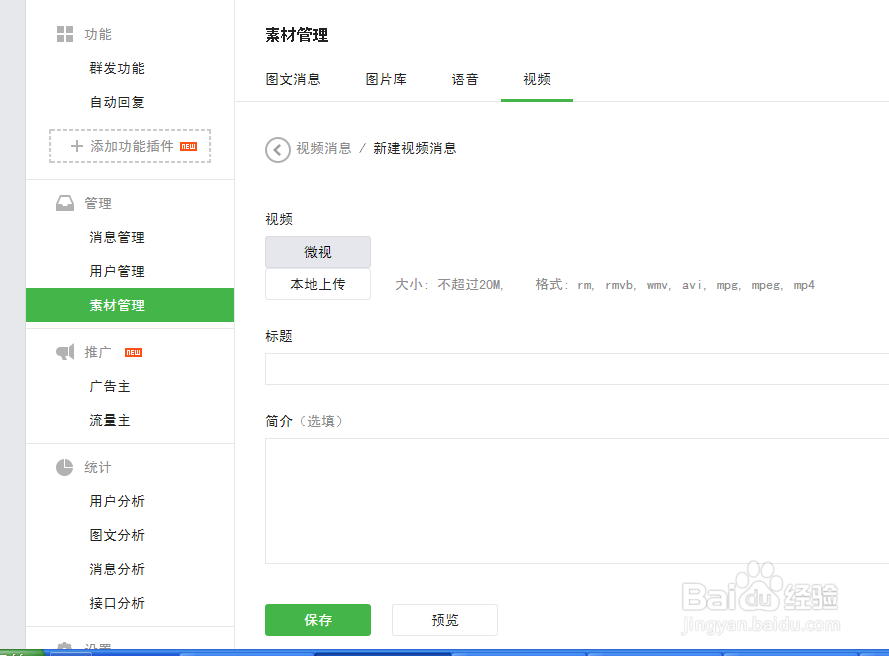Go to 用户分析 under 统计

point(115,501)
